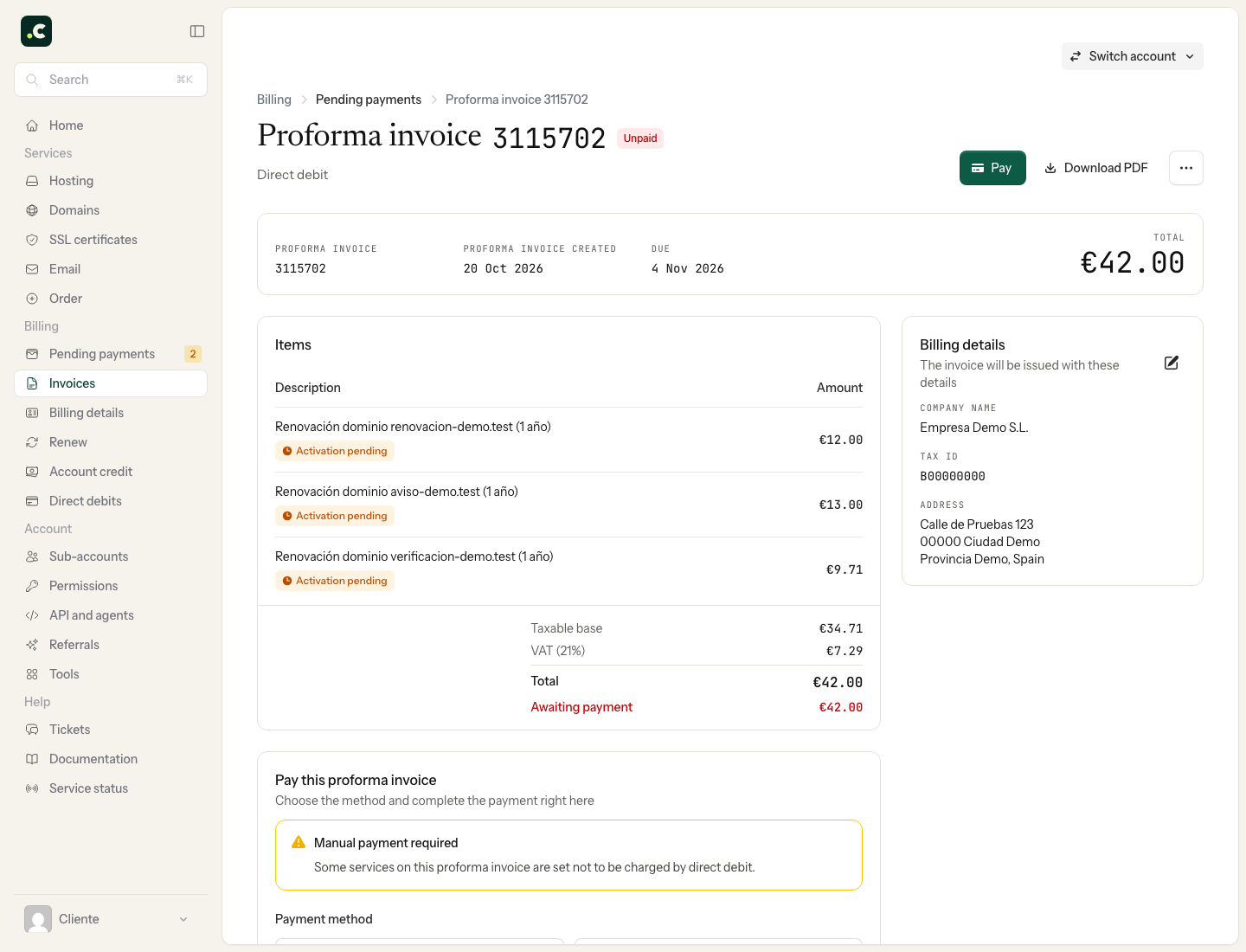Open the Switch account dropdown

(1132, 56)
